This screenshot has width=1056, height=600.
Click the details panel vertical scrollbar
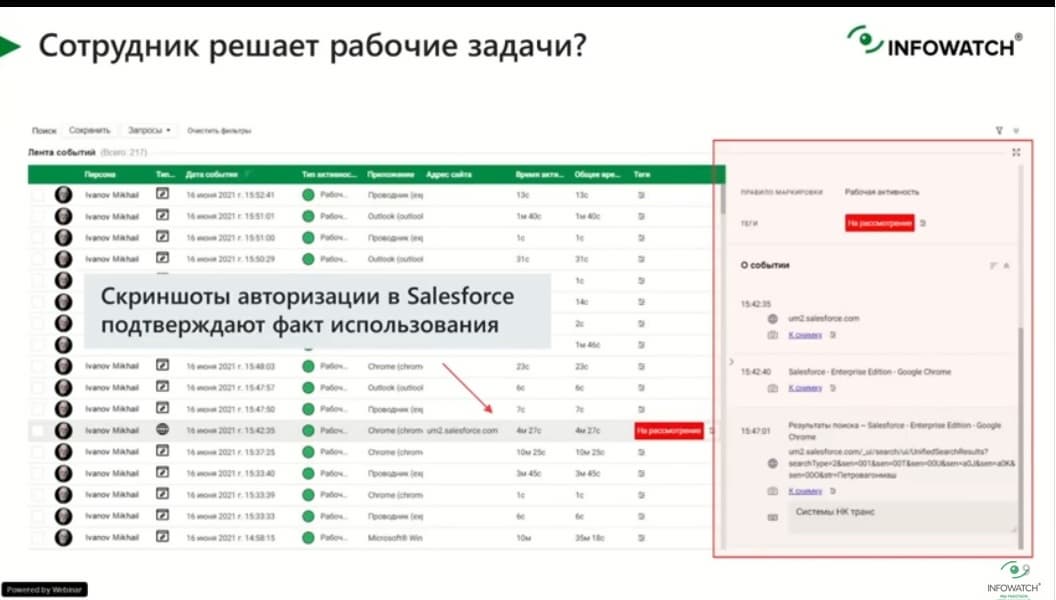coord(1021,438)
